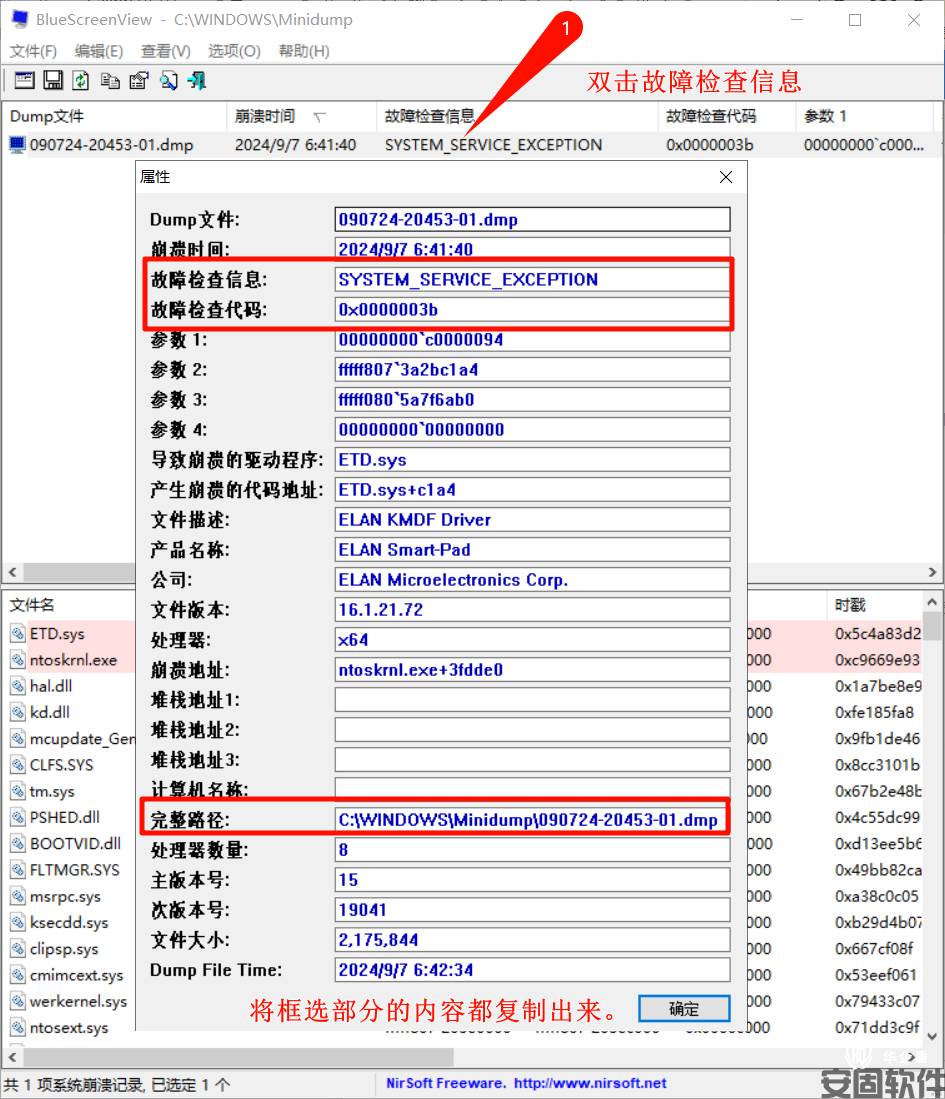Click the file icon next to kd.dll
Image resolution: width=945 pixels, height=1099 pixels.
click(x=18, y=712)
